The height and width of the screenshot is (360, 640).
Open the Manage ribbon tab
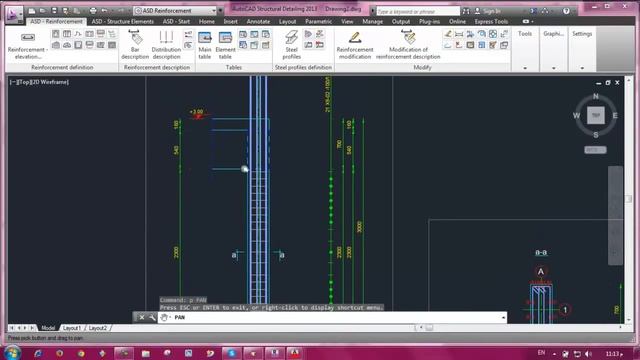point(372,21)
